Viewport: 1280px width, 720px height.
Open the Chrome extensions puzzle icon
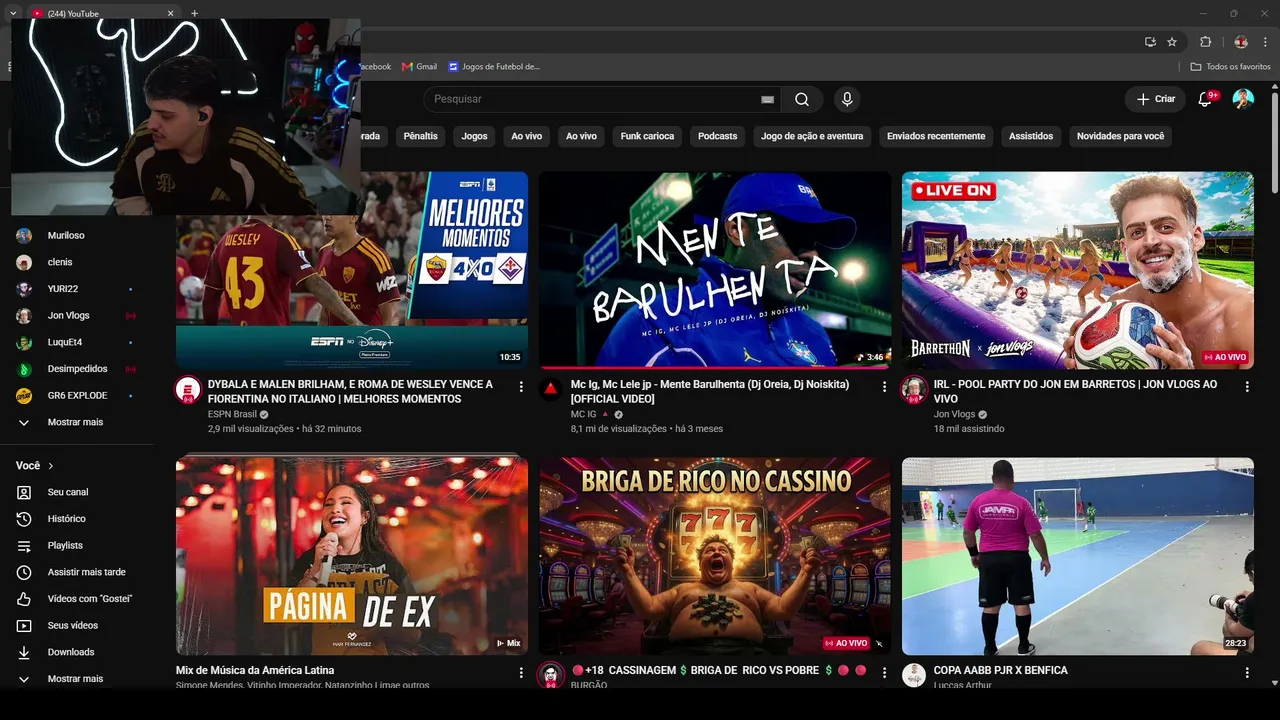click(1205, 42)
